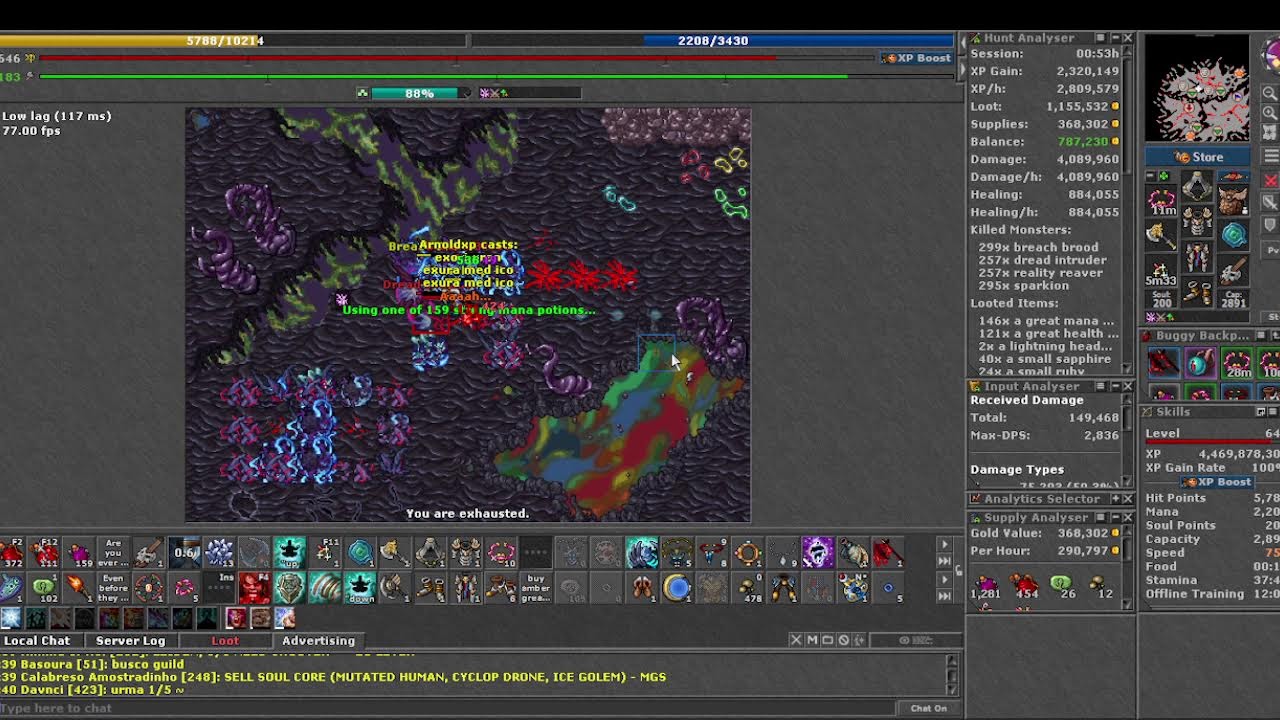The width and height of the screenshot is (1280, 720).
Task: Switch to Server Log tab
Action: tap(130, 640)
